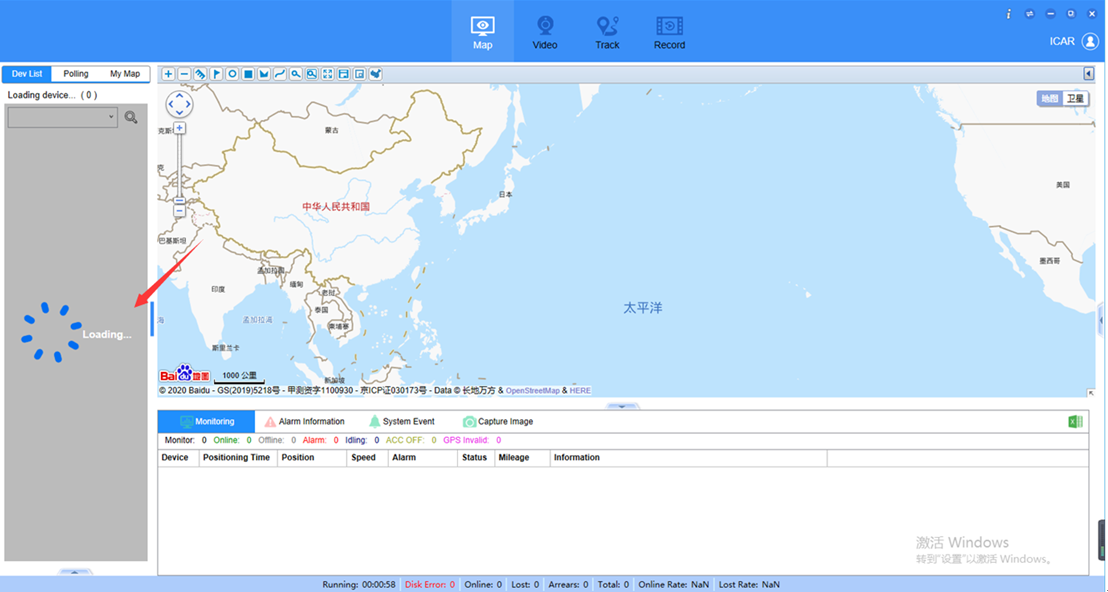This screenshot has width=1108, height=592.
Task: Open the OpenStreetMap link
Action: (533, 391)
